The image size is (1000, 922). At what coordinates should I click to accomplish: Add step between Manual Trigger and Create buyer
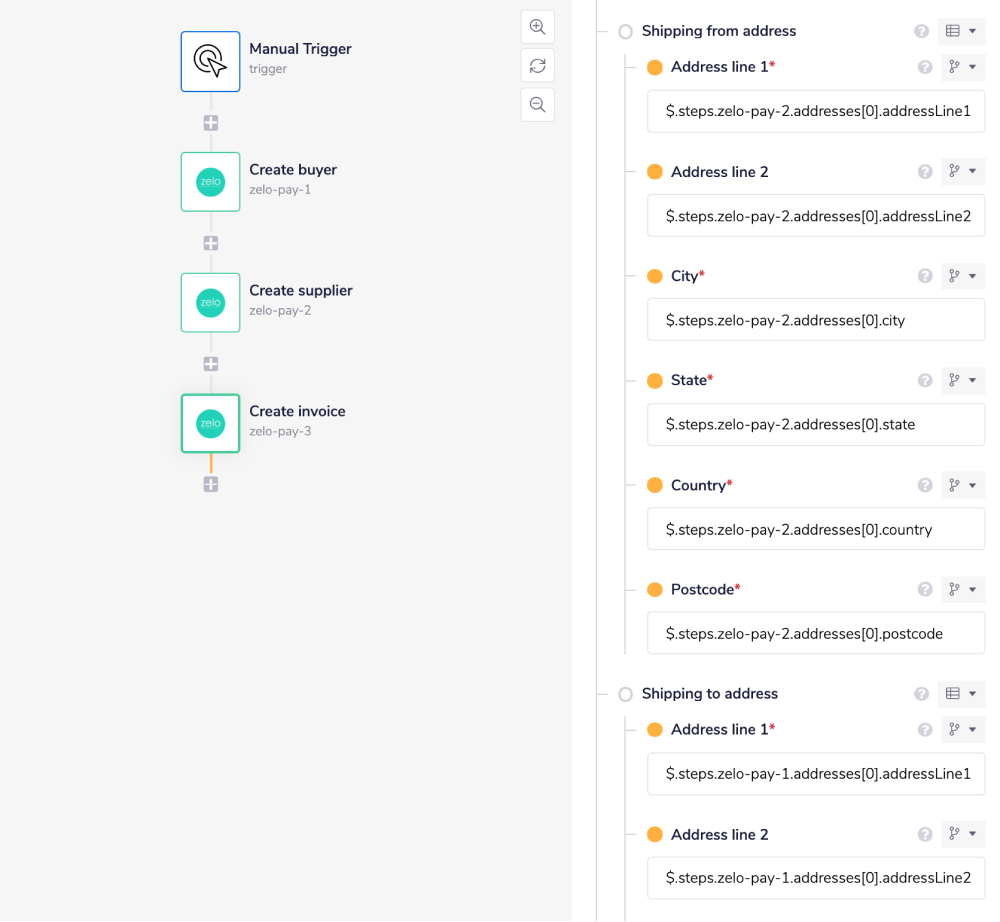point(211,123)
